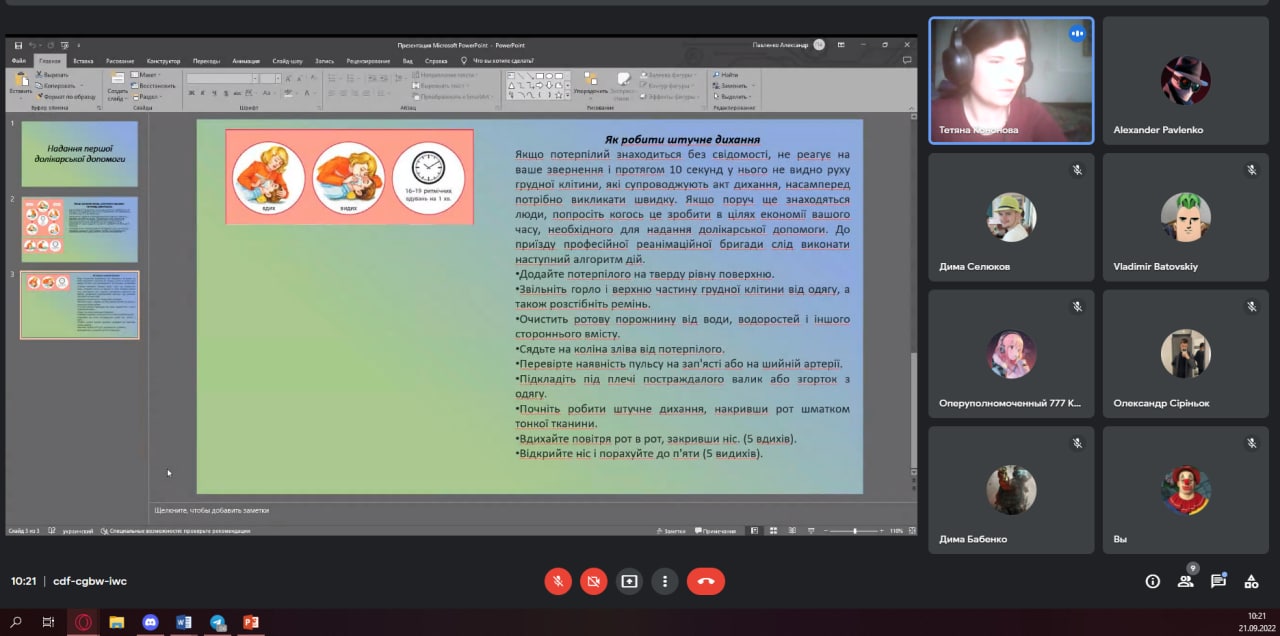This screenshot has height=636, width=1280.
Task: Click the Cut (Вырезать) button
Action: [x=51, y=75]
